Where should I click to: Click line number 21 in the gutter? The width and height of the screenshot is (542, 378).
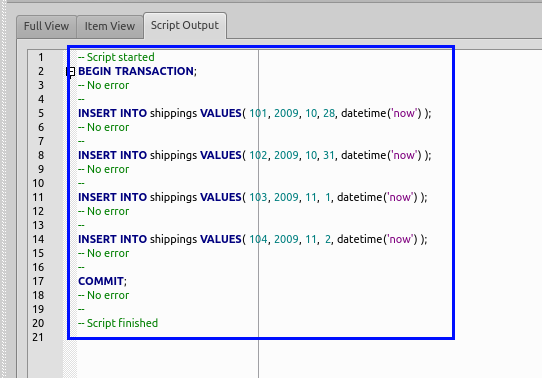click(x=38, y=337)
